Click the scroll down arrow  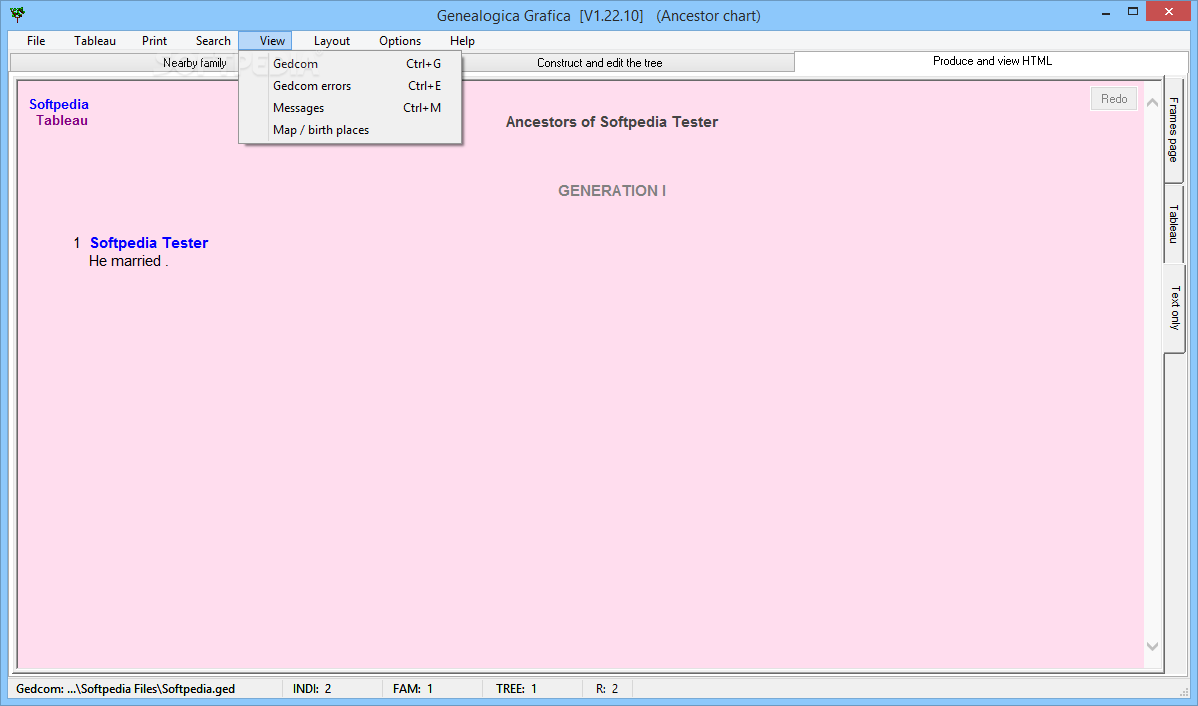(x=1152, y=646)
